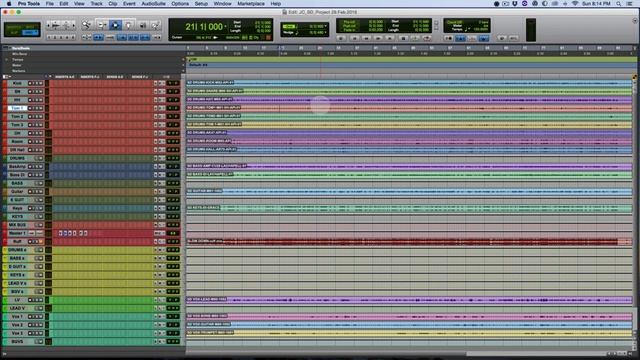This screenshot has height=360, width=640.
Task: Open the Clip menu
Action: pos(113,4)
